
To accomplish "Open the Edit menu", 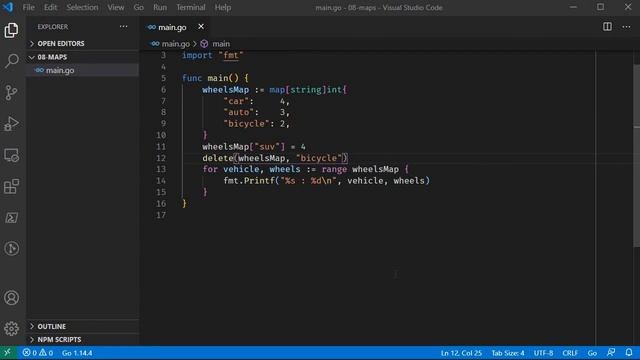I will tap(51, 7).
